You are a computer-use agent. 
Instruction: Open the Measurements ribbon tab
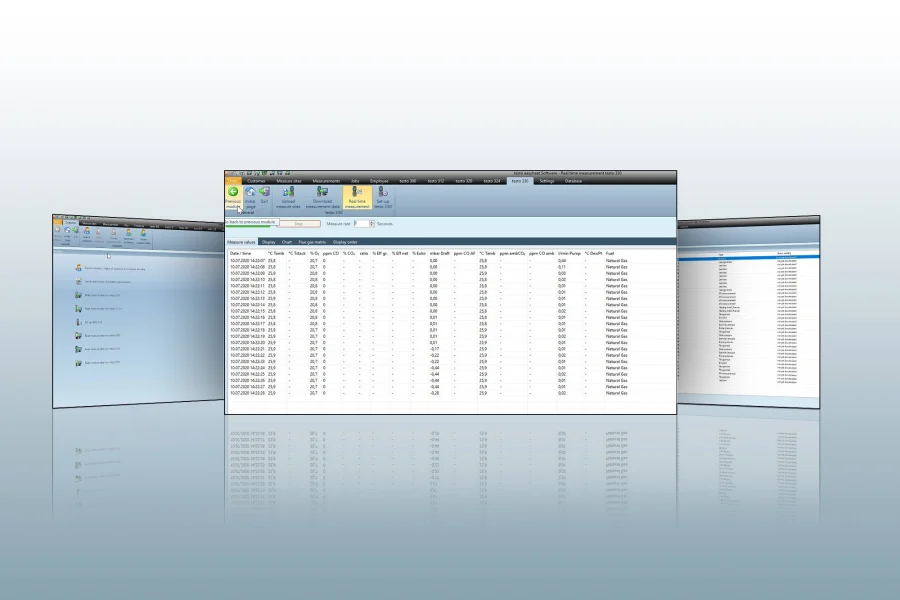(326, 181)
